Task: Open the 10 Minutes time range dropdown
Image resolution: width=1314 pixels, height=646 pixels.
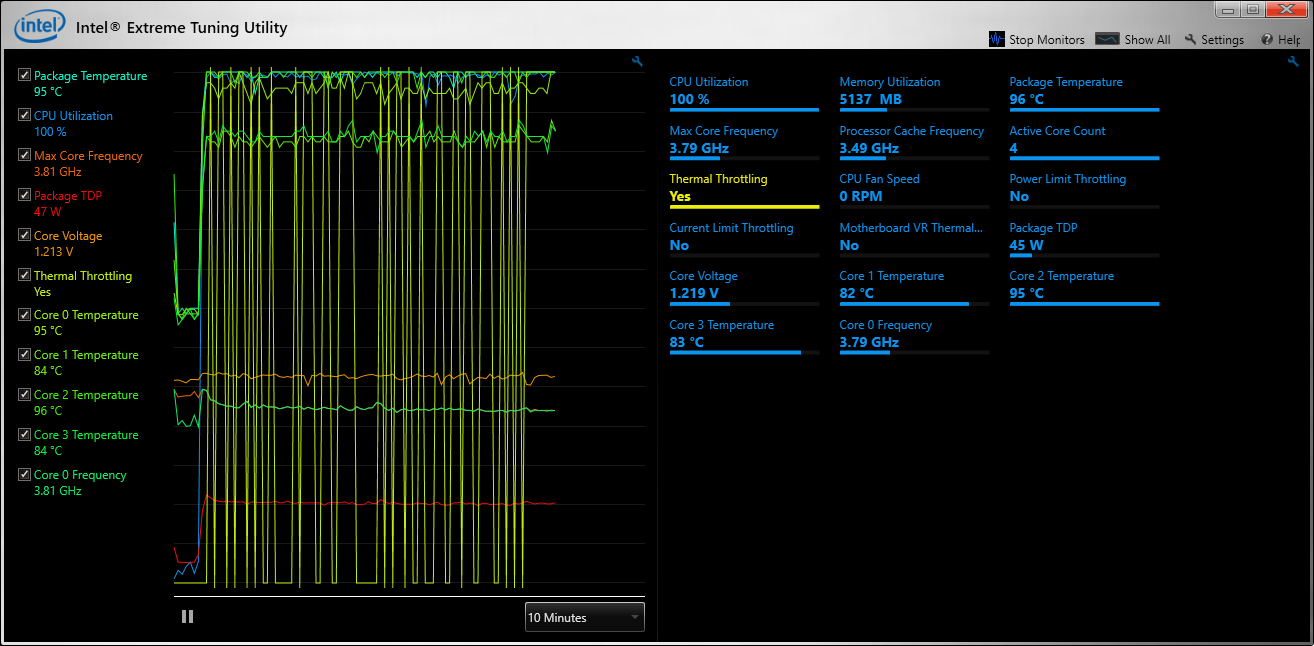Action: pos(585,617)
